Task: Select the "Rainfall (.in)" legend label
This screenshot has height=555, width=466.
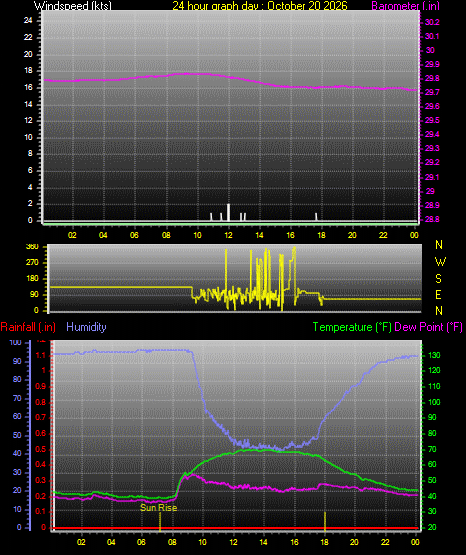Action: click(28, 327)
